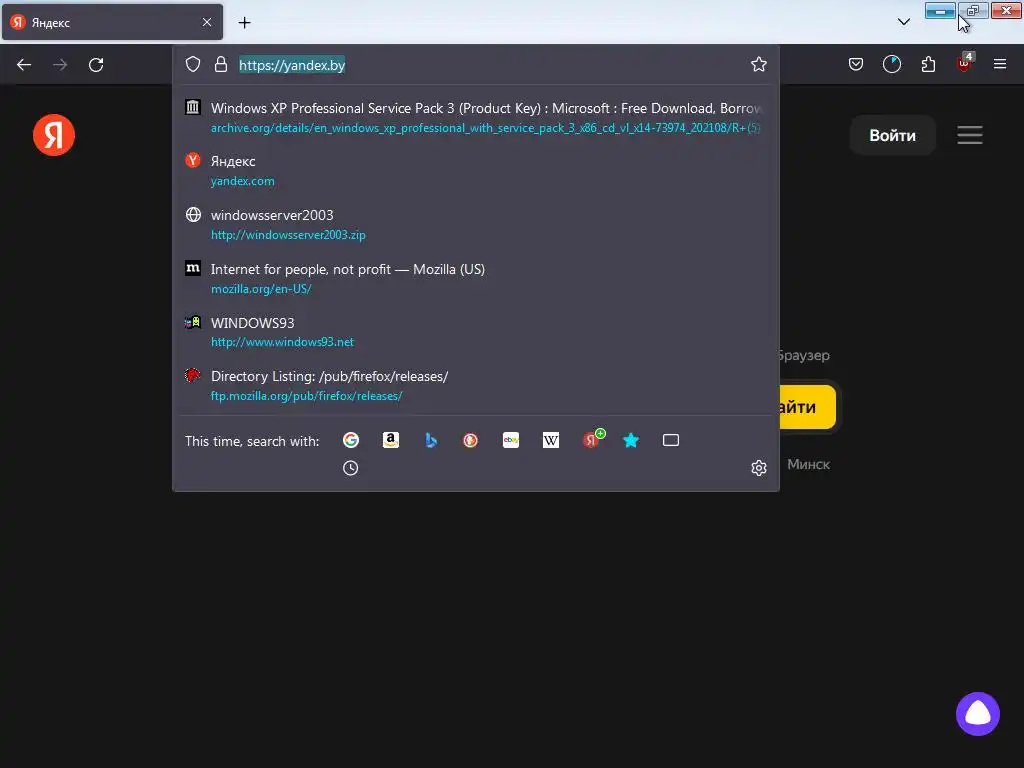Minimize the browser window
The image size is (1024, 768).
pyautogui.click(x=940, y=10)
